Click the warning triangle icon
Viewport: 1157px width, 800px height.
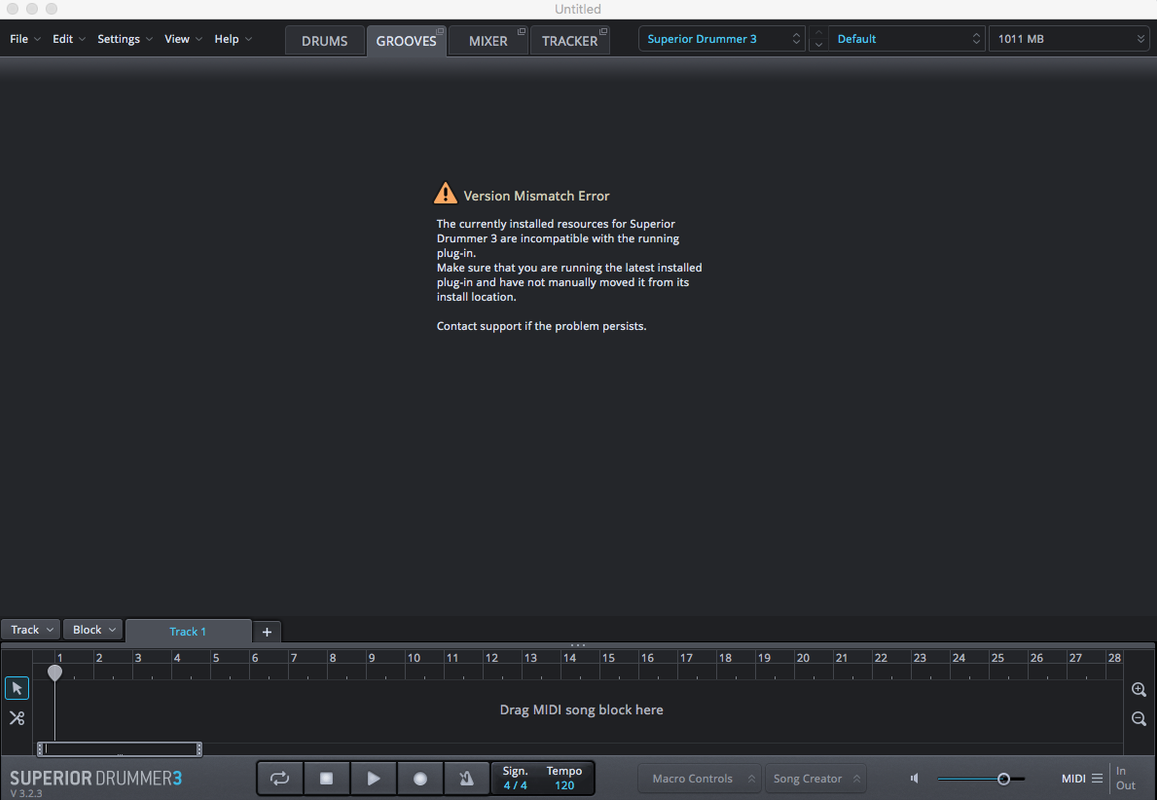pyautogui.click(x=445, y=193)
